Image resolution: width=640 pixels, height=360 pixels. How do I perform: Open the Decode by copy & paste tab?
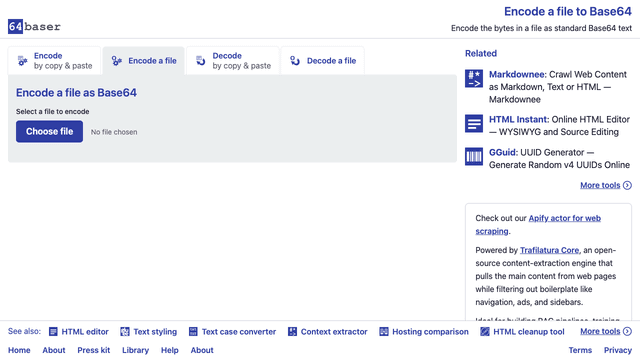(x=233, y=61)
